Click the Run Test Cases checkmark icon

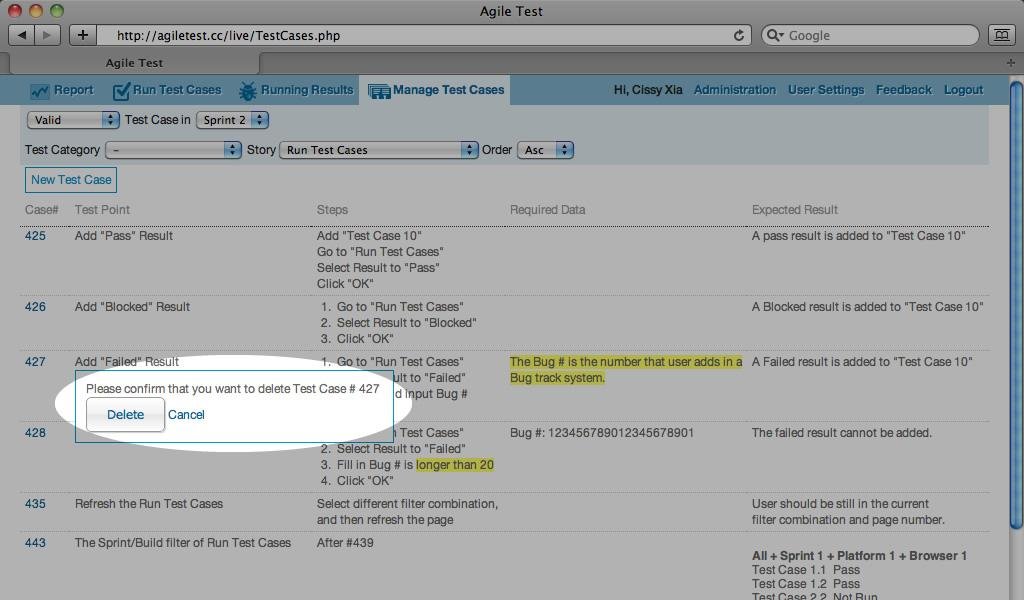[122, 89]
